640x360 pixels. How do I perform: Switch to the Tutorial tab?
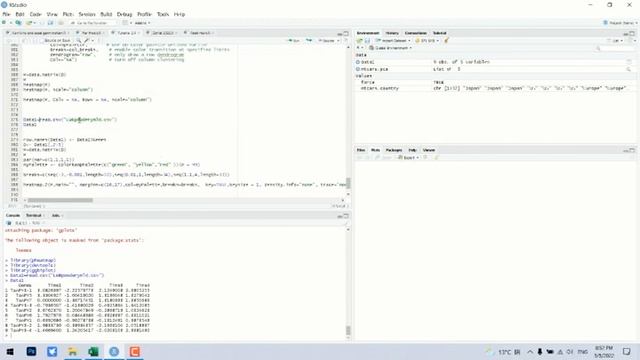440,33
